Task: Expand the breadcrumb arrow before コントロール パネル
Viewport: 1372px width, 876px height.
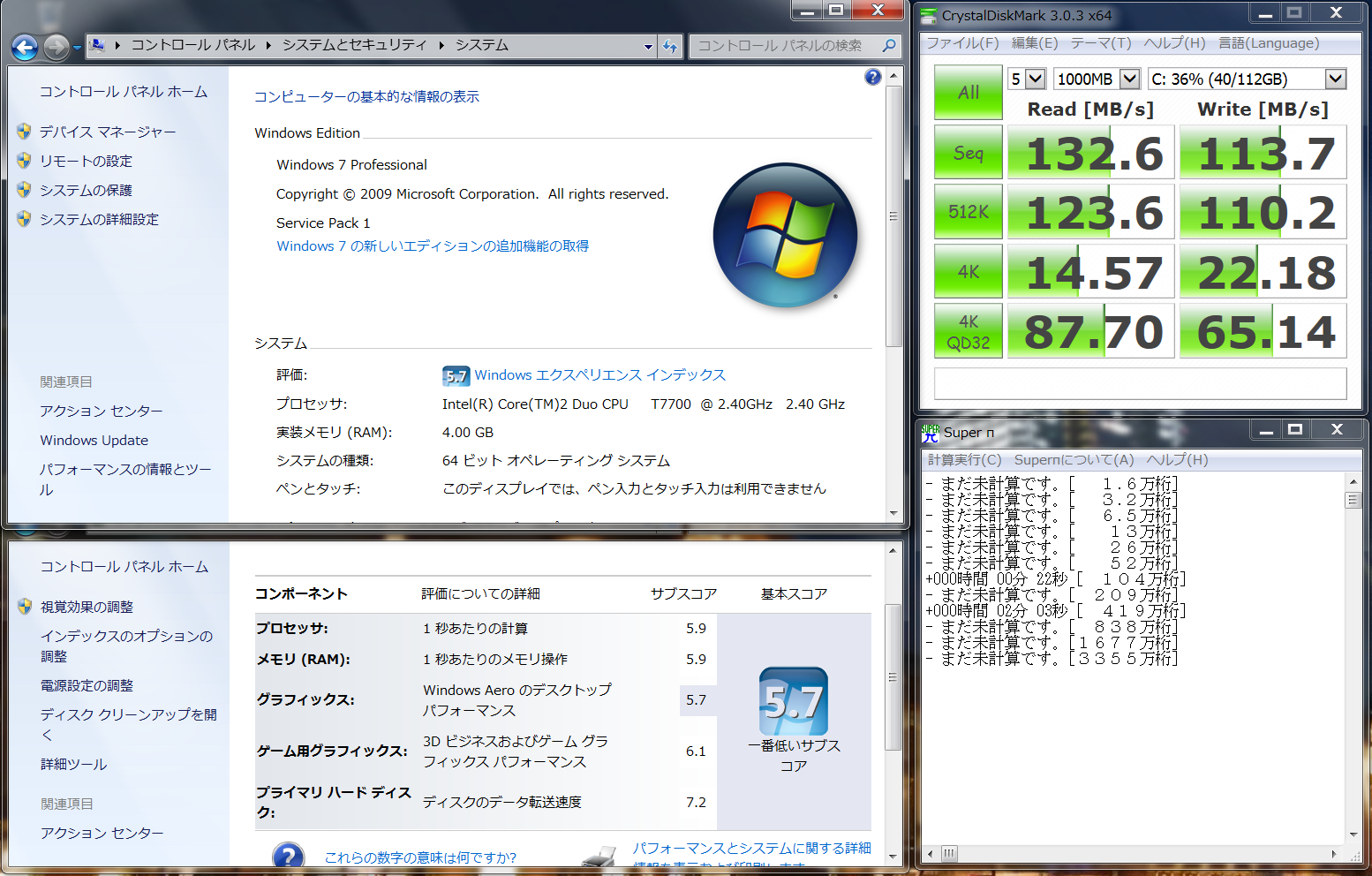Action: (117, 45)
